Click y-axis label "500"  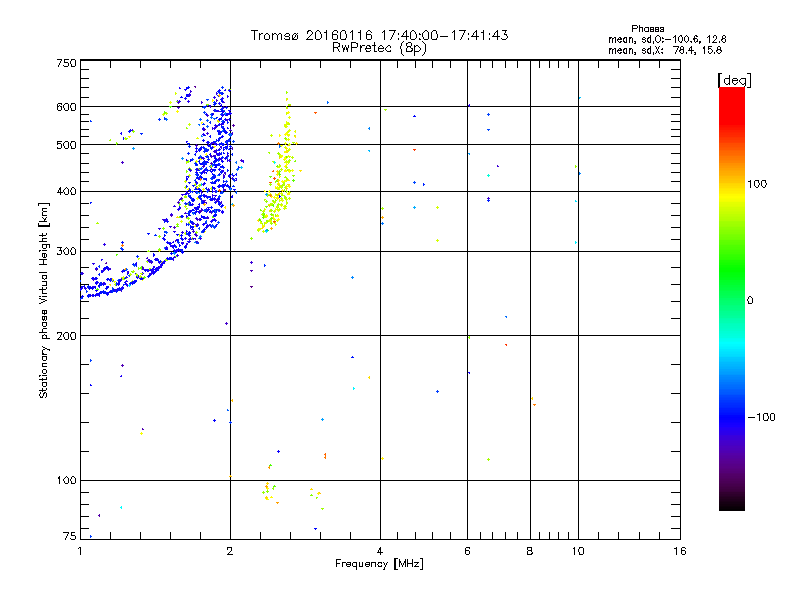(66, 145)
